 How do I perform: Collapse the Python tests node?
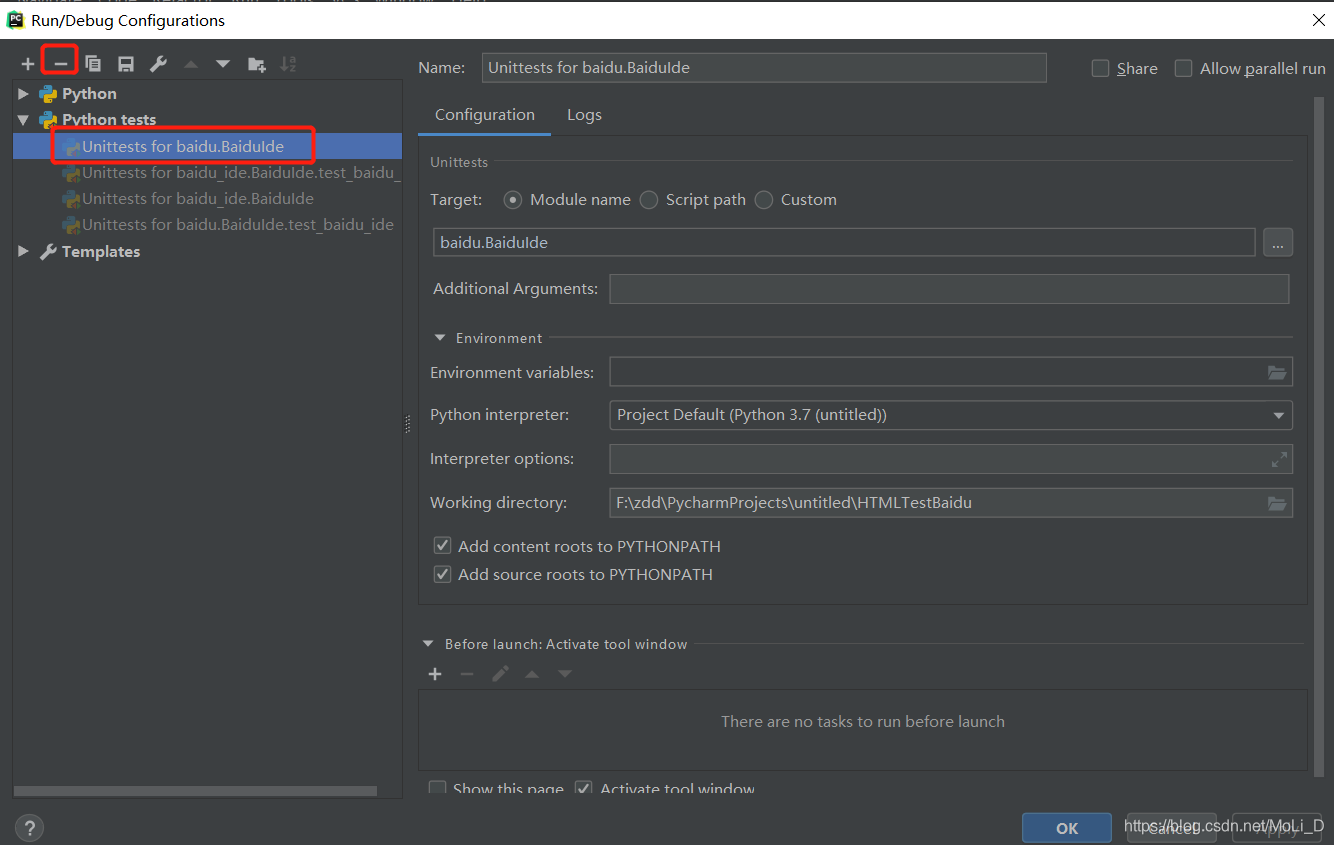(x=23, y=120)
